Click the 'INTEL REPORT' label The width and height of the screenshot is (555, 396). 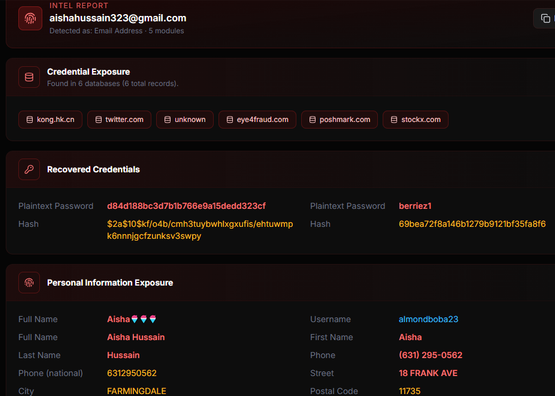(x=79, y=5)
